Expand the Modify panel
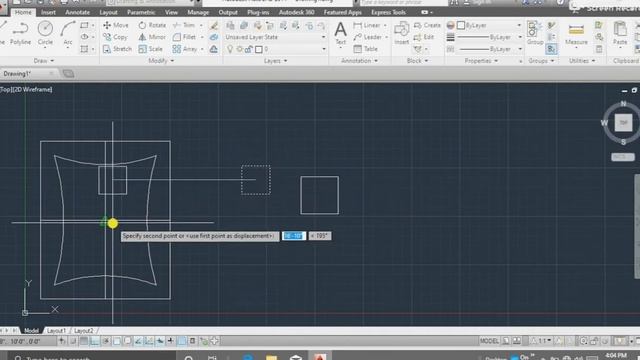640x360 pixels. (161, 61)
